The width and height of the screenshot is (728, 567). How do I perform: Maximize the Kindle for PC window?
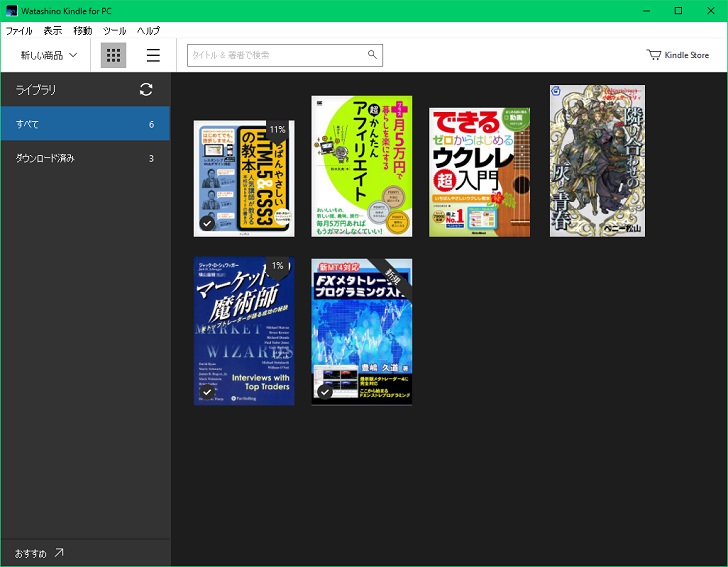point(678,11)
